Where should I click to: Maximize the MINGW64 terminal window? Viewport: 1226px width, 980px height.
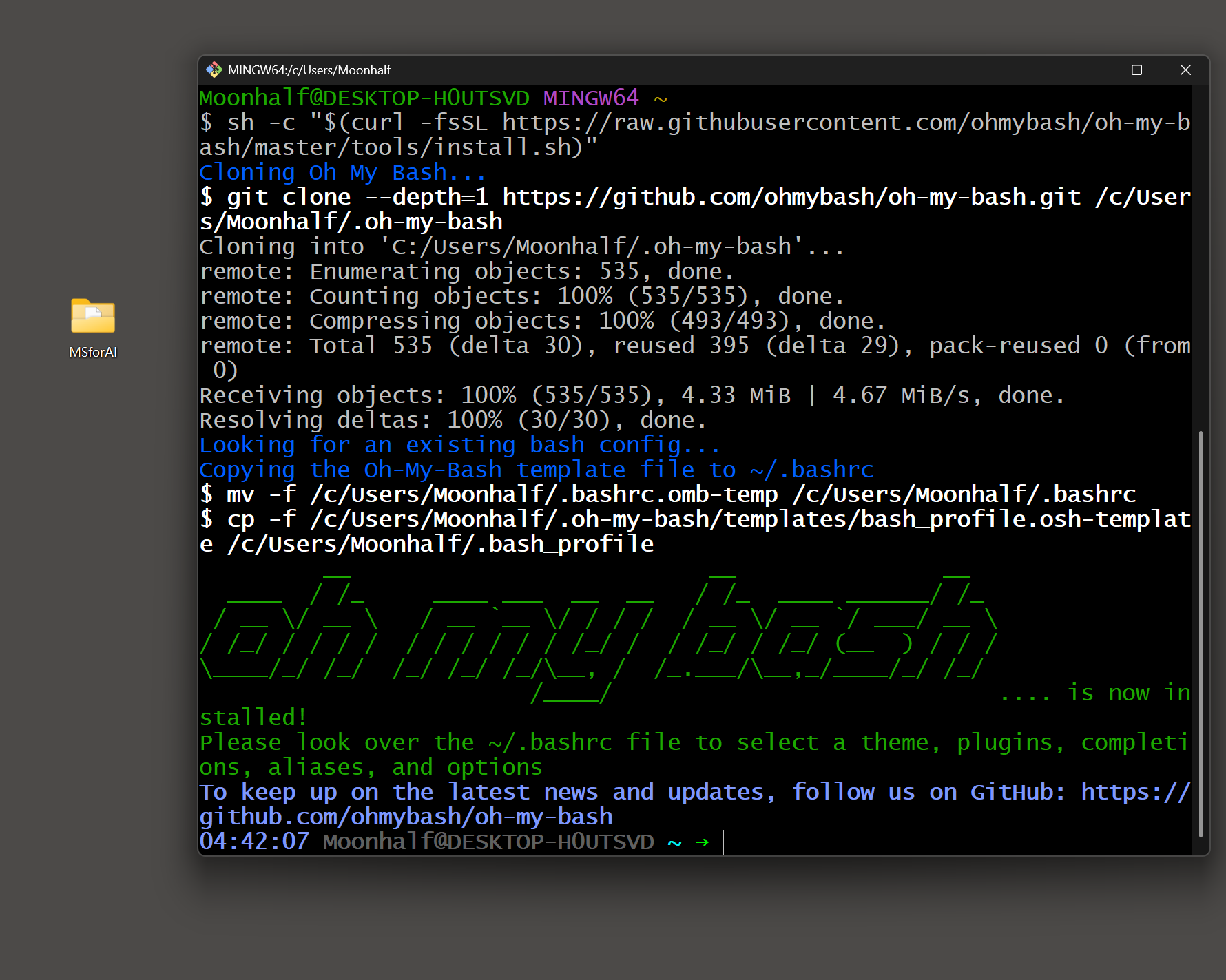coord(1136,70)
